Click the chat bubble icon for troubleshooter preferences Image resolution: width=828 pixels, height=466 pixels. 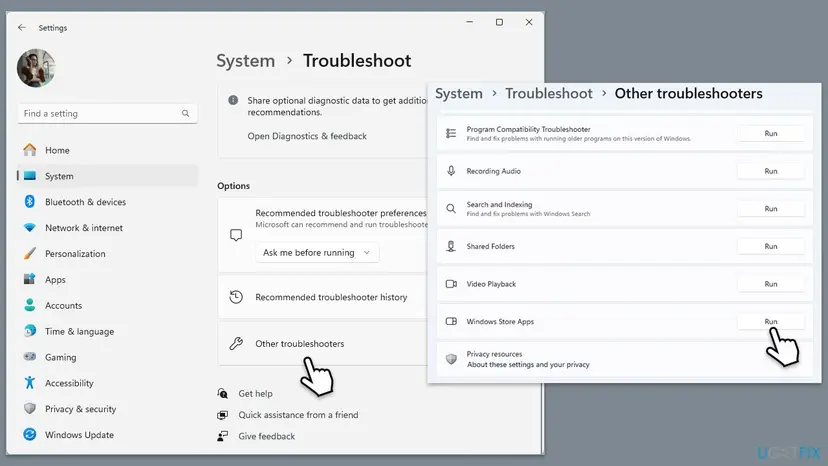236,235
